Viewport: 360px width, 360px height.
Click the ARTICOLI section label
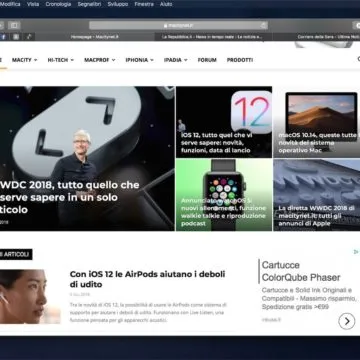pyautogui.click(x=16, y=255)
